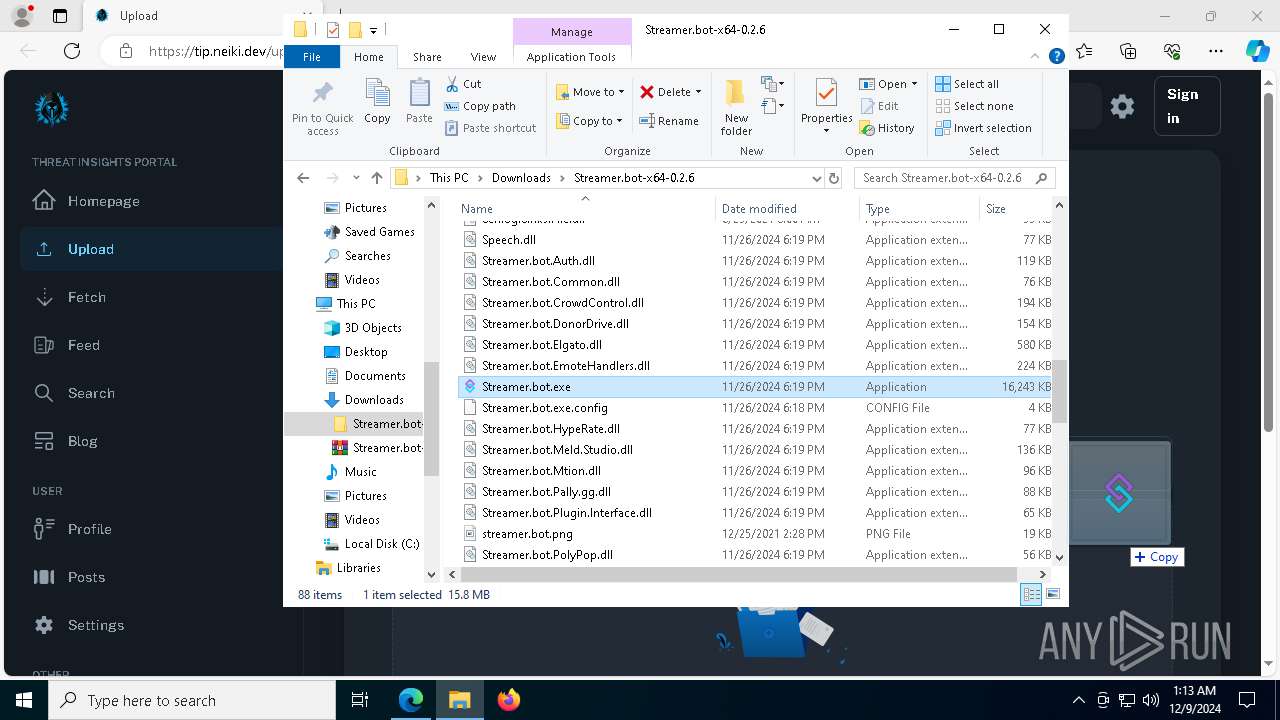Viewport: 1280px width, 720px height.
Task: Open Saved Games in navigation pane
Action: coord(379,232)
